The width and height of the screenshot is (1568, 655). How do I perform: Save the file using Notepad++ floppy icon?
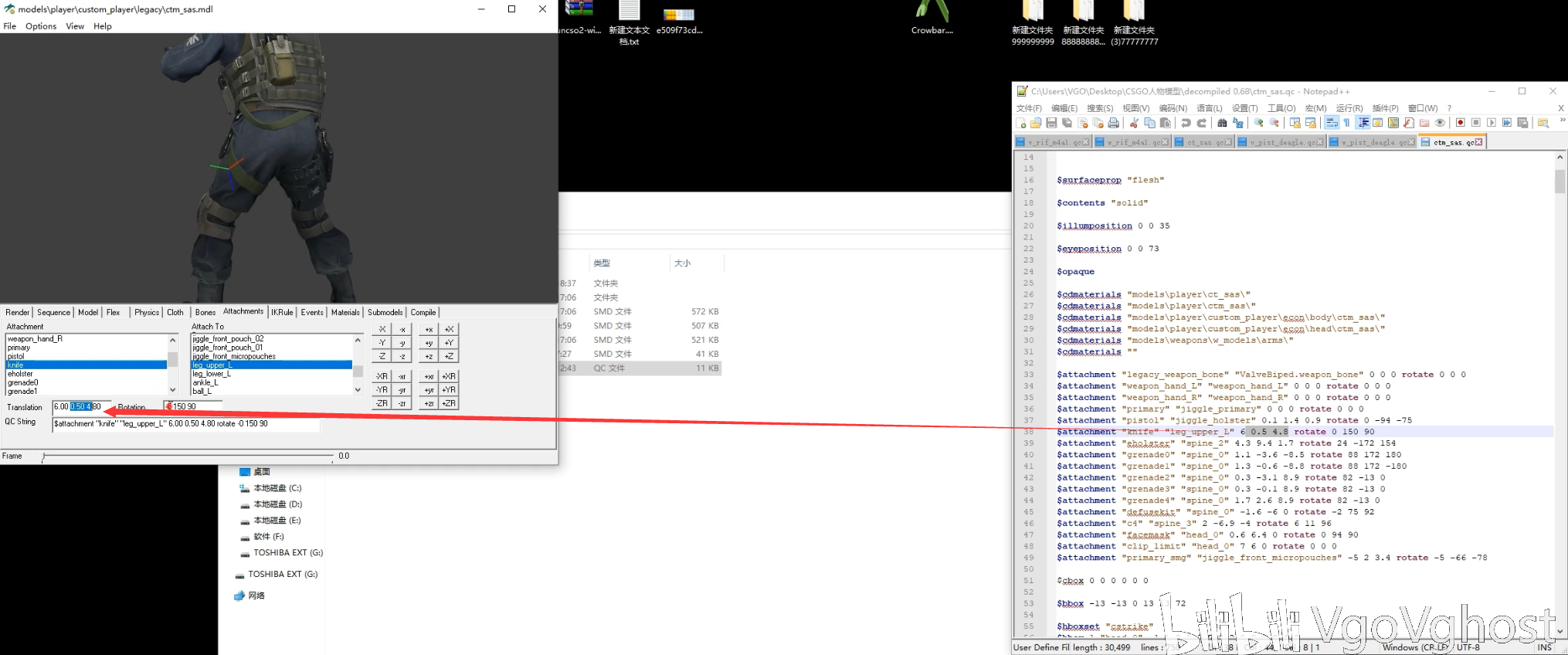1051,123
